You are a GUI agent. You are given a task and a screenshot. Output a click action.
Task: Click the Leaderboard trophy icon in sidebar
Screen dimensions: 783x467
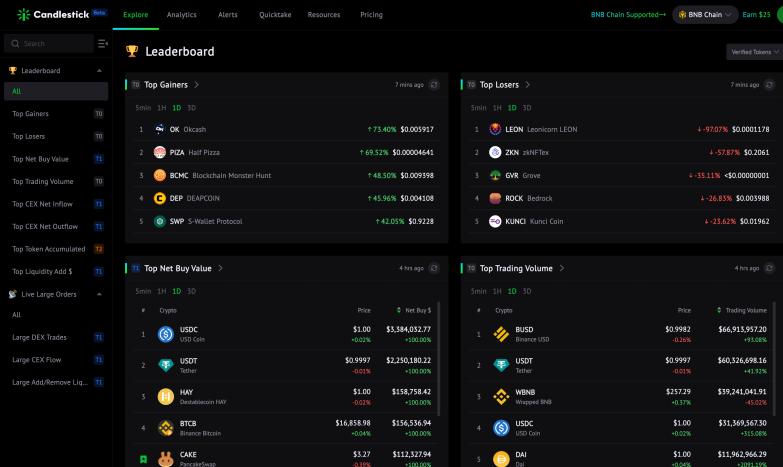[x=12, y=71]
